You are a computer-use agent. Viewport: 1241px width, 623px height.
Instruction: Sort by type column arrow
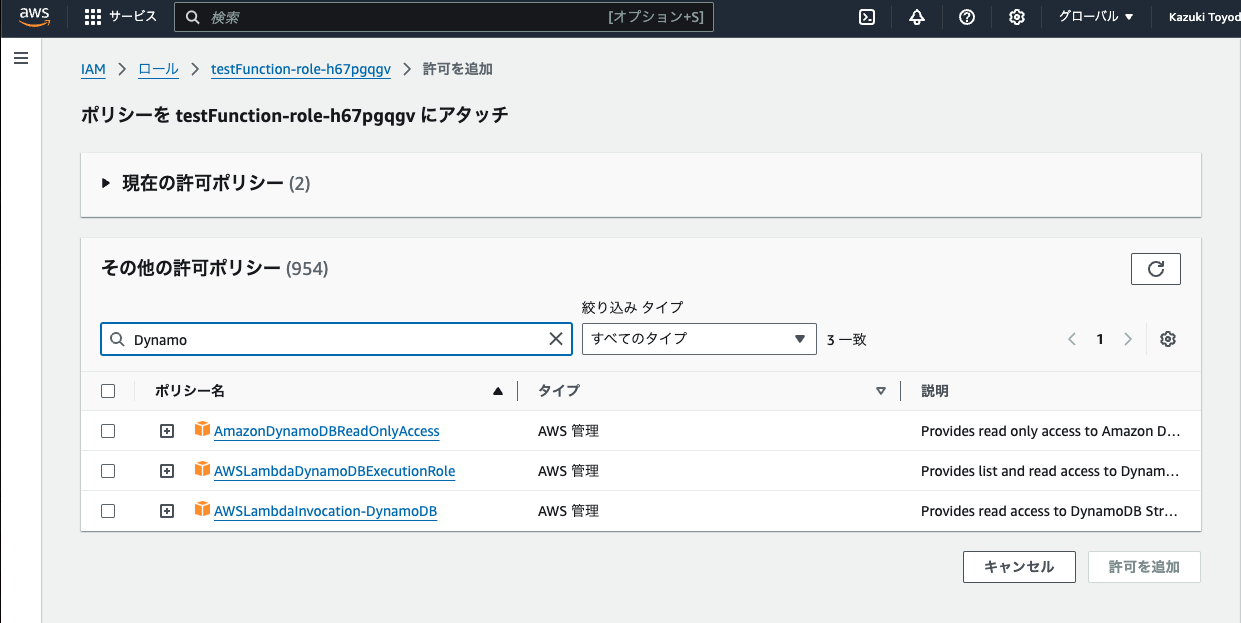pyautogui.click(x=881, y=392)
